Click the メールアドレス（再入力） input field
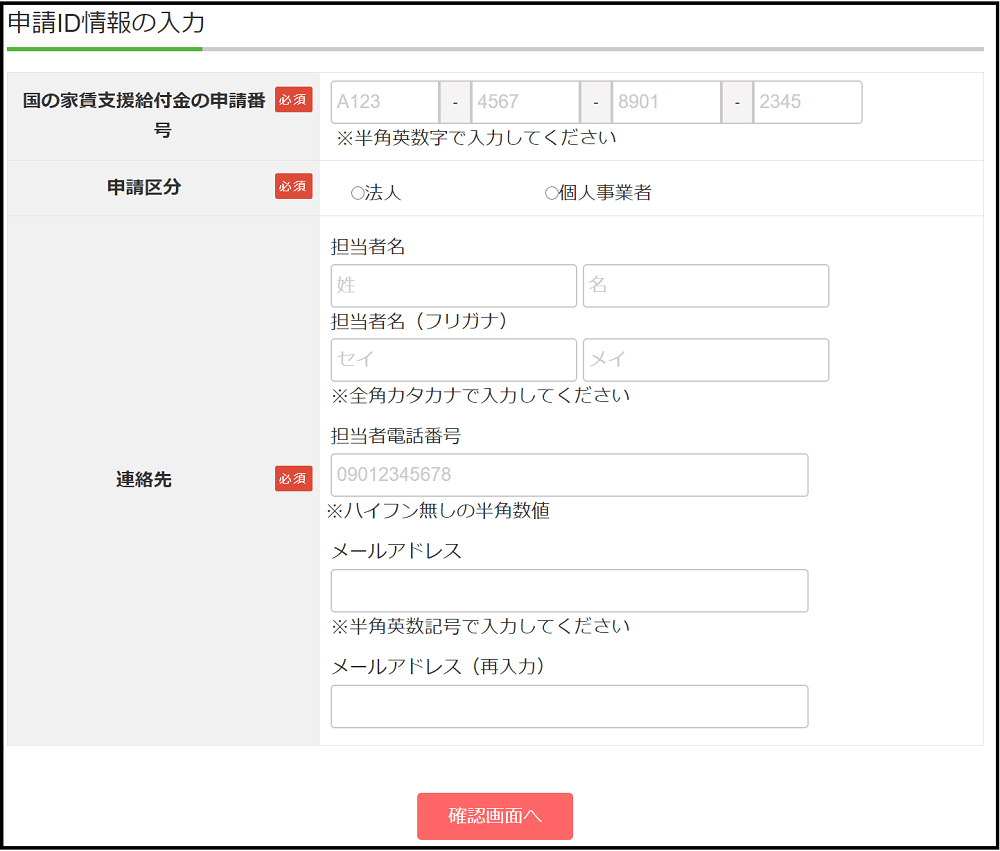This screenshot has height=851, width=1000. (x=570, y=706)
